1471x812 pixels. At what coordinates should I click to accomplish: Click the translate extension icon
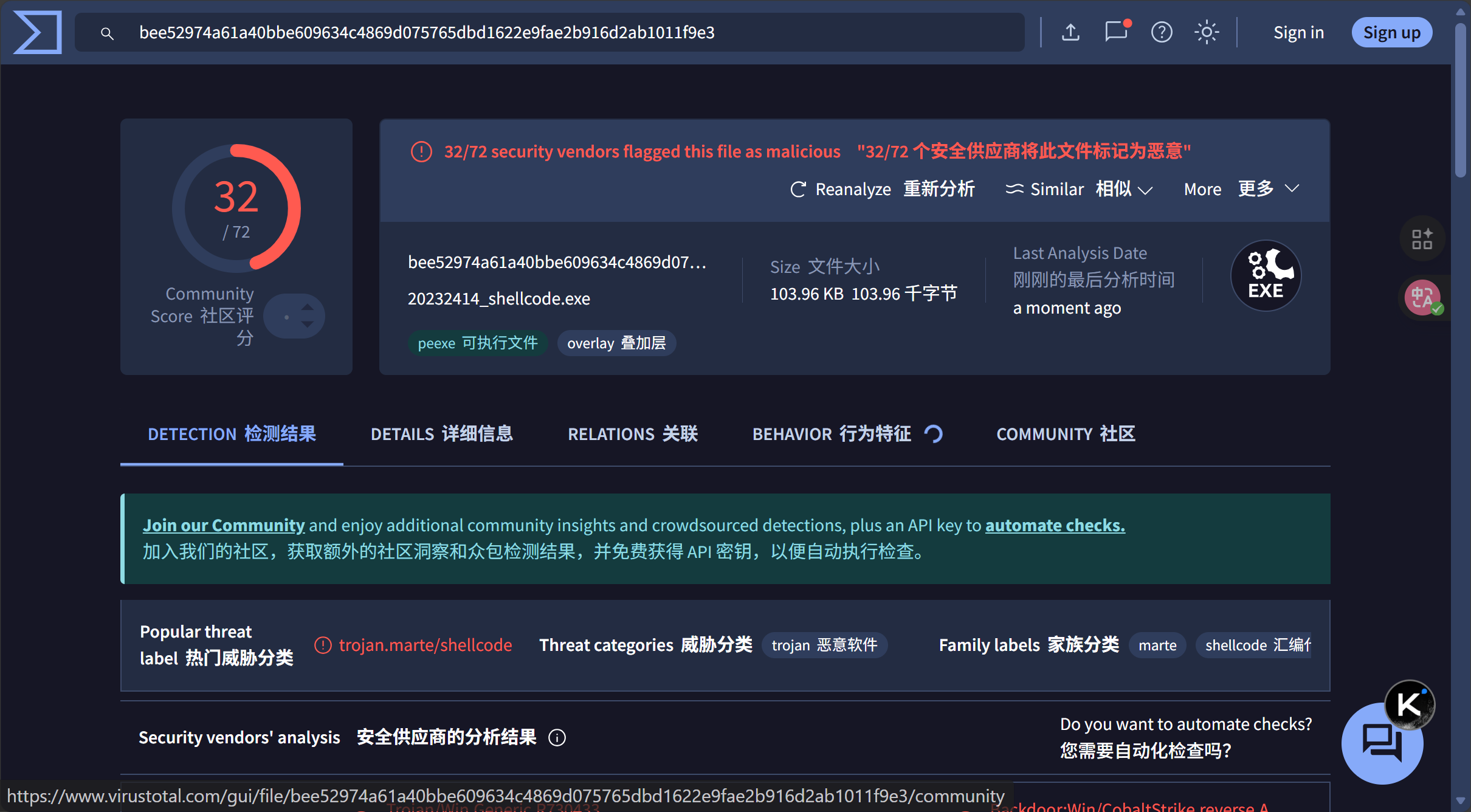coord(1422,298)
